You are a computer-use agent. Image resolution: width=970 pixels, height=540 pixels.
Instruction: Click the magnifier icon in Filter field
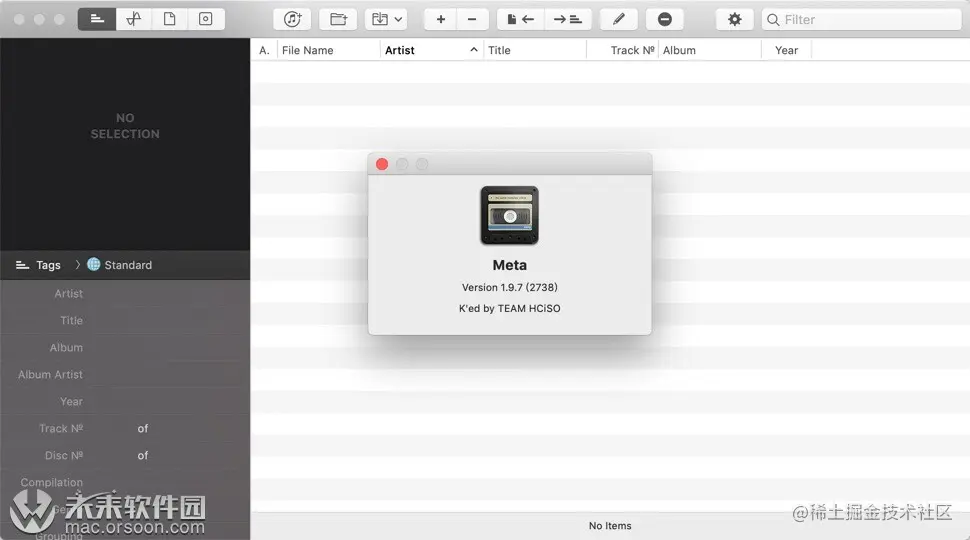(773, 20)
